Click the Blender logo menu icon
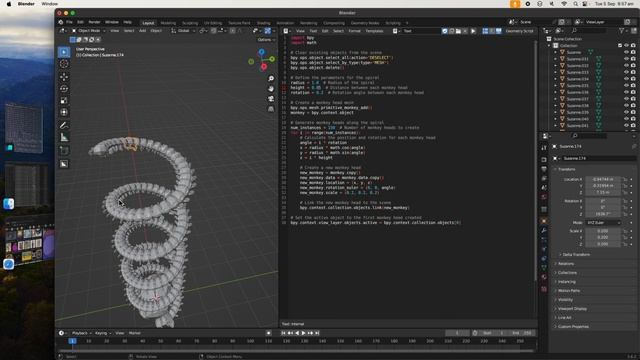640x360 pixels. pos(61,22)
